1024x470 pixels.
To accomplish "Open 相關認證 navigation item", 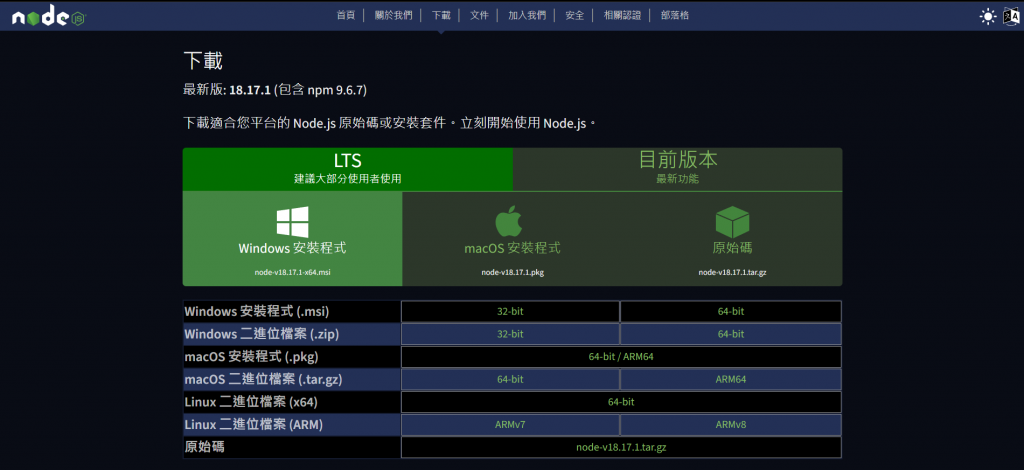I will (622, 16).
